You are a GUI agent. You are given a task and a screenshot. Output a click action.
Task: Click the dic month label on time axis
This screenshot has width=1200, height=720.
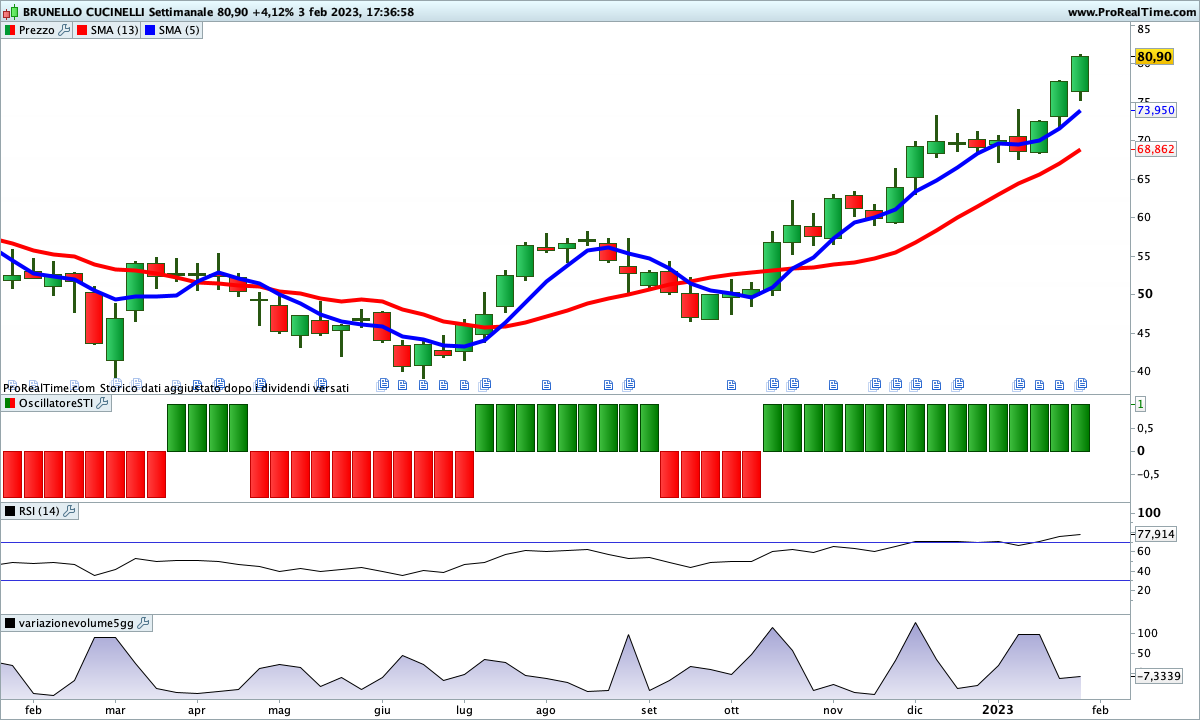tap(915, 709)
